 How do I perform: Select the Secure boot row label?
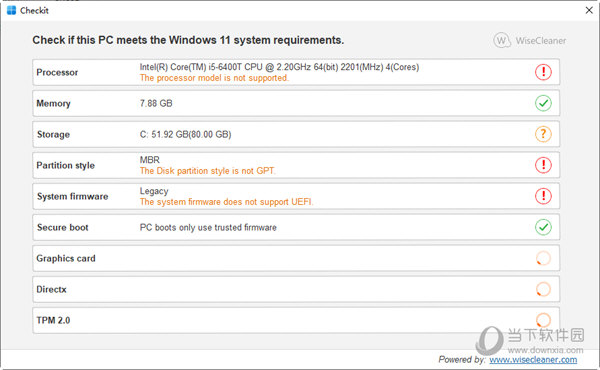pos(62,227)
